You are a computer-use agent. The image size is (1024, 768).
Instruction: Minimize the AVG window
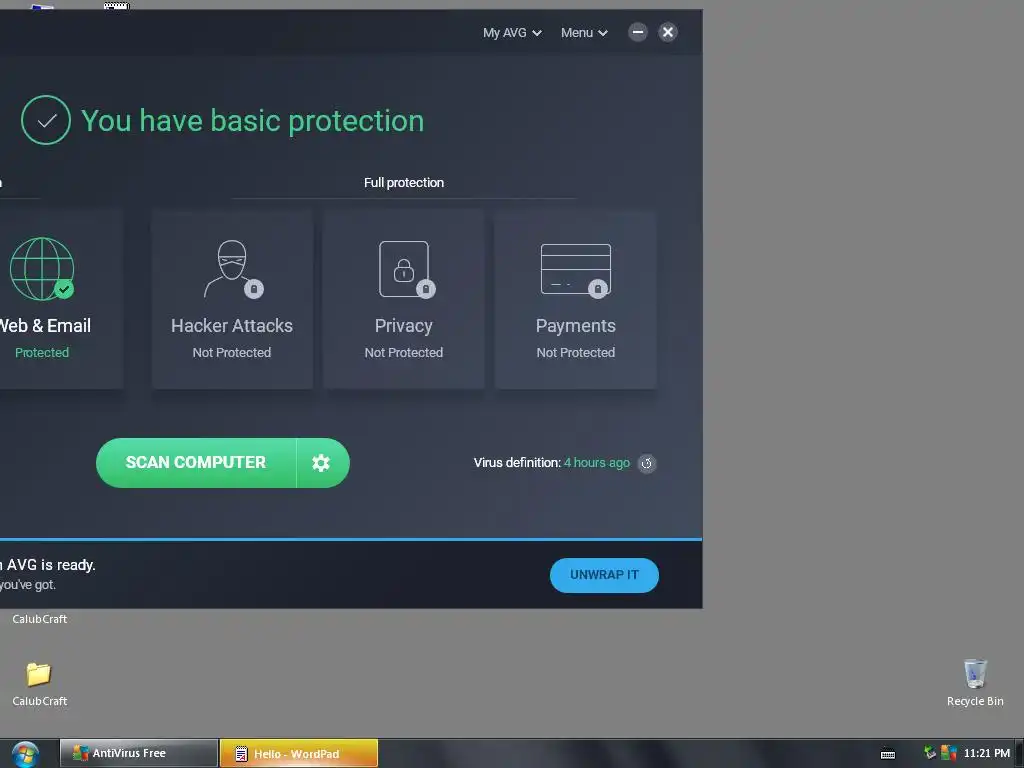(637, 32)
